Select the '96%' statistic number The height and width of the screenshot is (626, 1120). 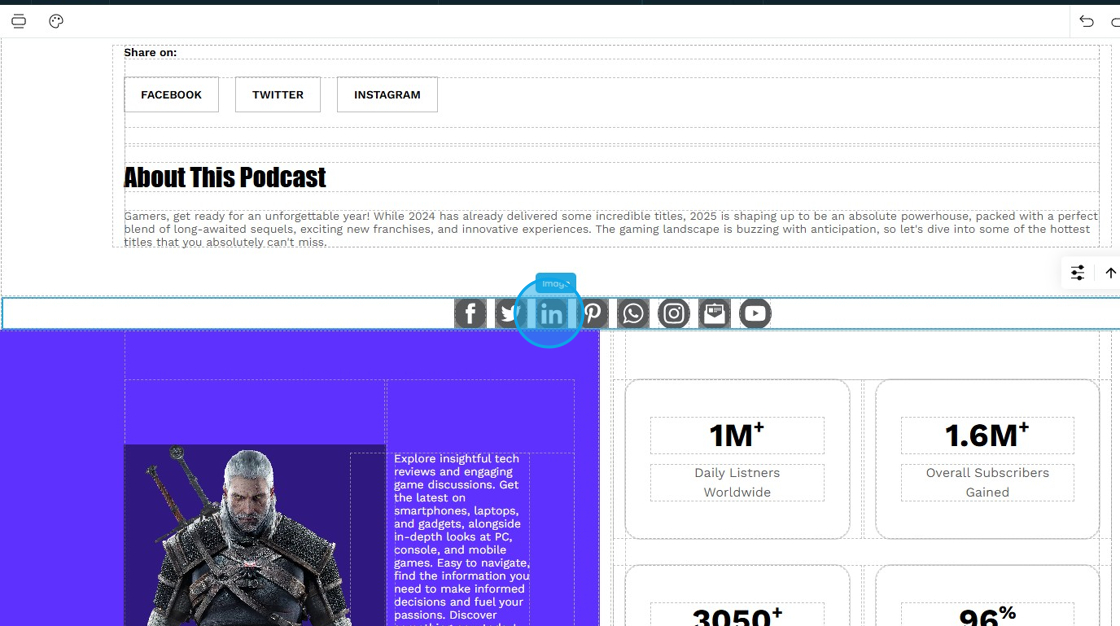[987, 616]
